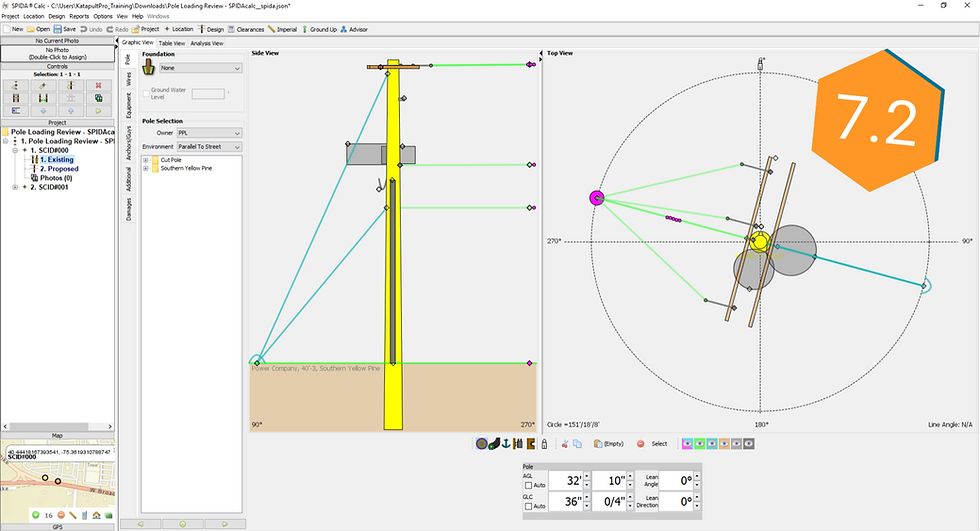Click the map zoom-out orange minus icon
This screenshot has height=531, width=980.
61,515
